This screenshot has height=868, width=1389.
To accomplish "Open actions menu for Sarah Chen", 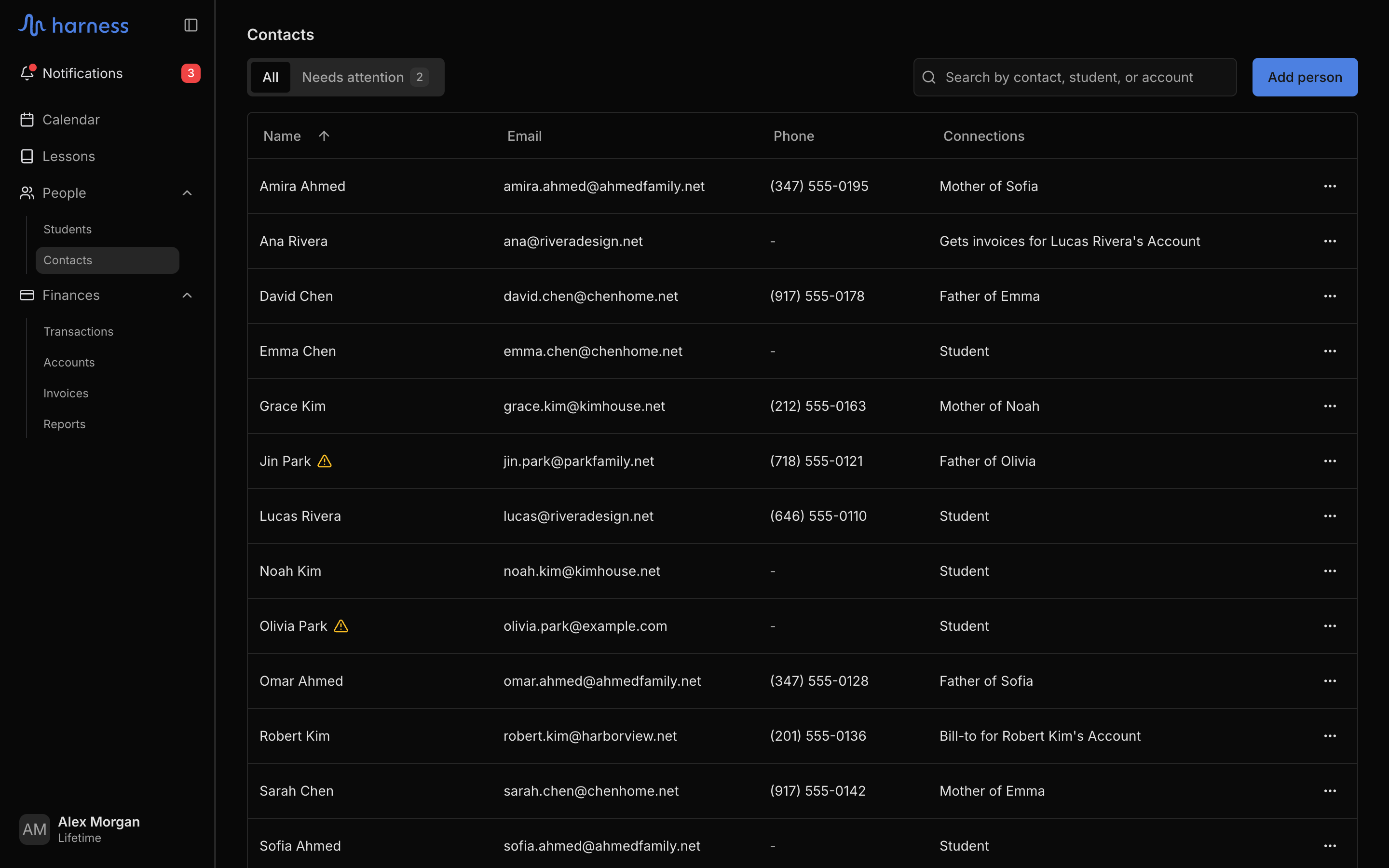I will [x=1330, y=791].
